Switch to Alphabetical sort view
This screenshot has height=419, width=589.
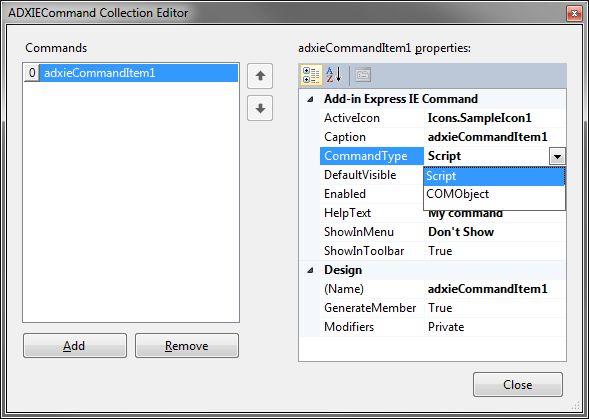tap(334, 75)
